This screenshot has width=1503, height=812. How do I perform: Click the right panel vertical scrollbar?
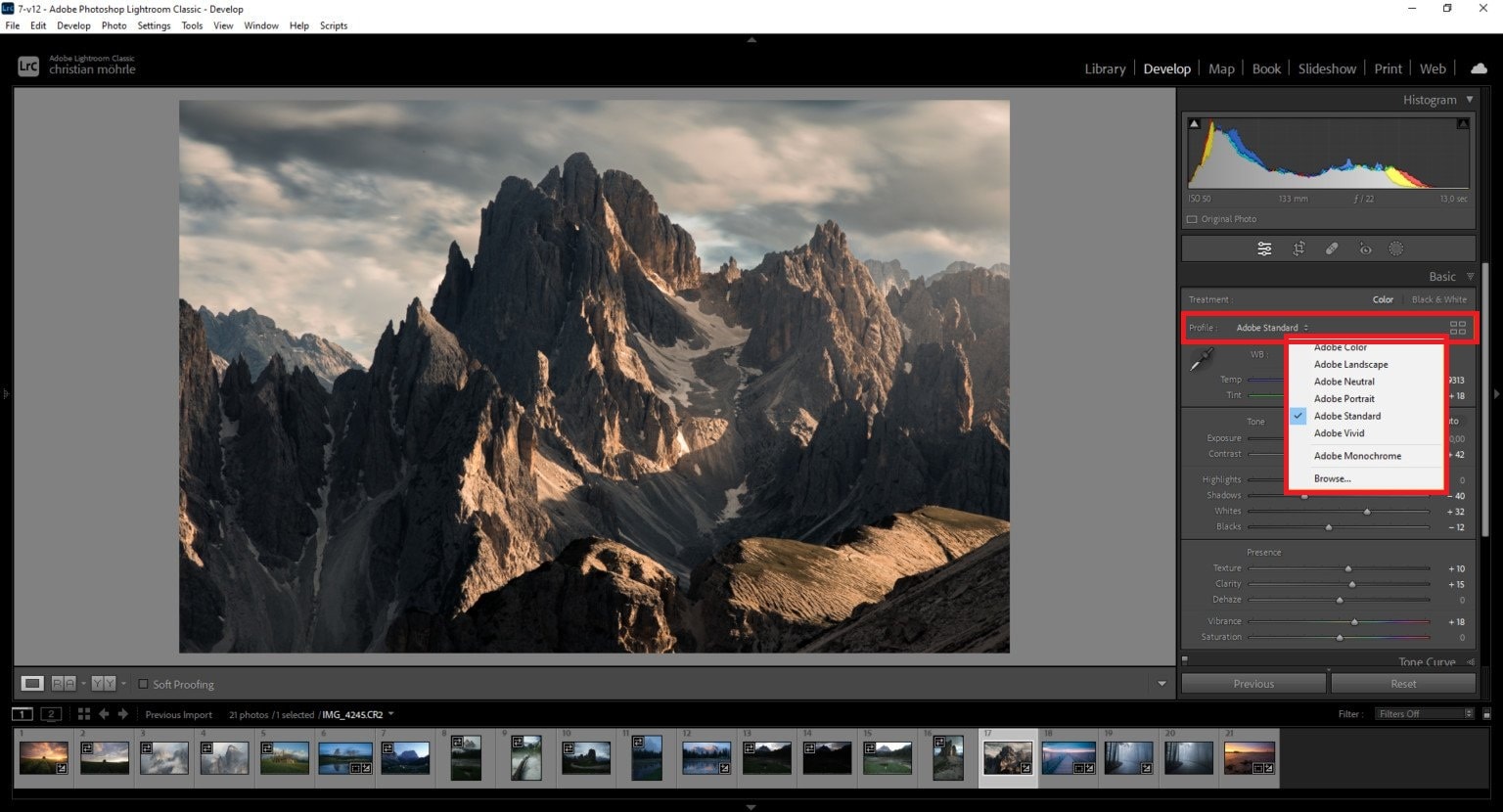click(x=1485, y=399)
